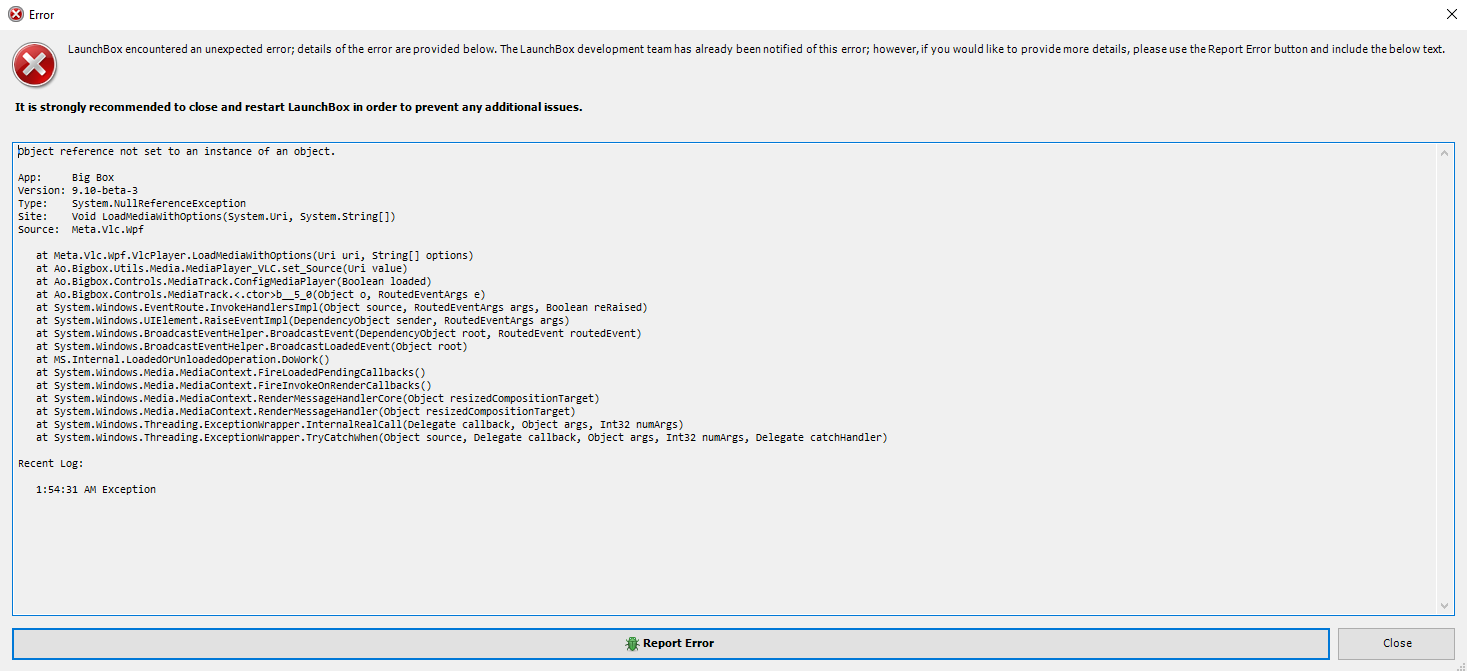Click the FireLoadedPendingCallbacks stack line

[231, 372]
